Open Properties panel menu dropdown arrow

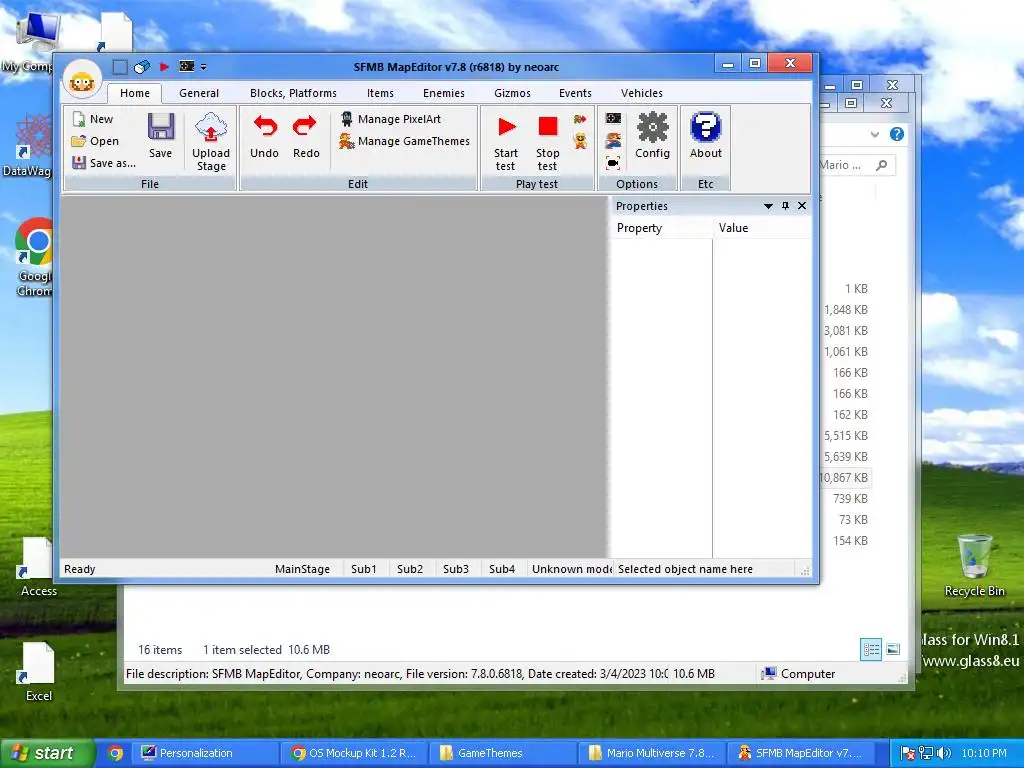point(768,206)
